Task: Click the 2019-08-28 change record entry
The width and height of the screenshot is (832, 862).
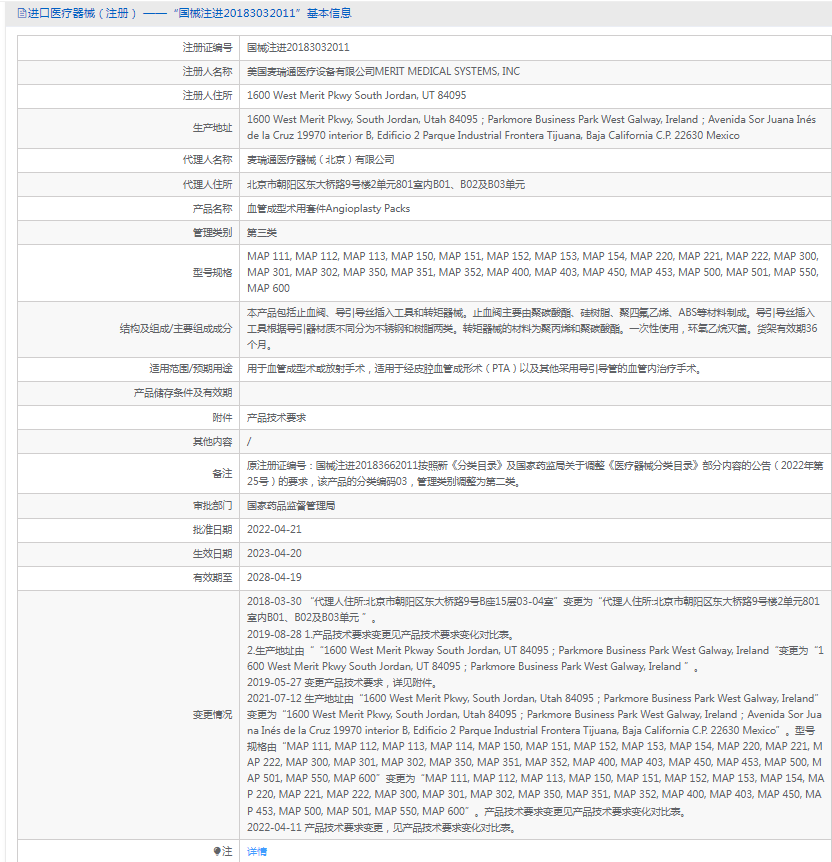Action: pyautogui.click(x=535, y=651)
